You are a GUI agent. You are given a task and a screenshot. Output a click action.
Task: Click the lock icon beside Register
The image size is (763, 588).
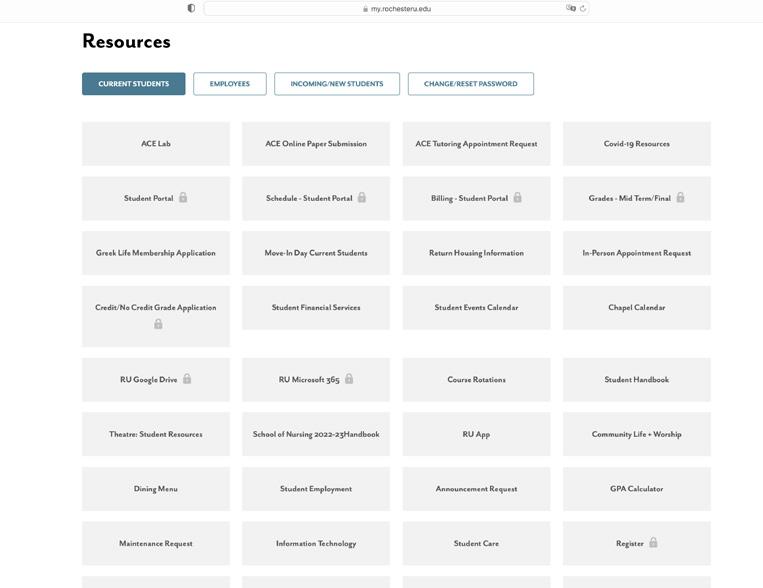pos(653,542)
